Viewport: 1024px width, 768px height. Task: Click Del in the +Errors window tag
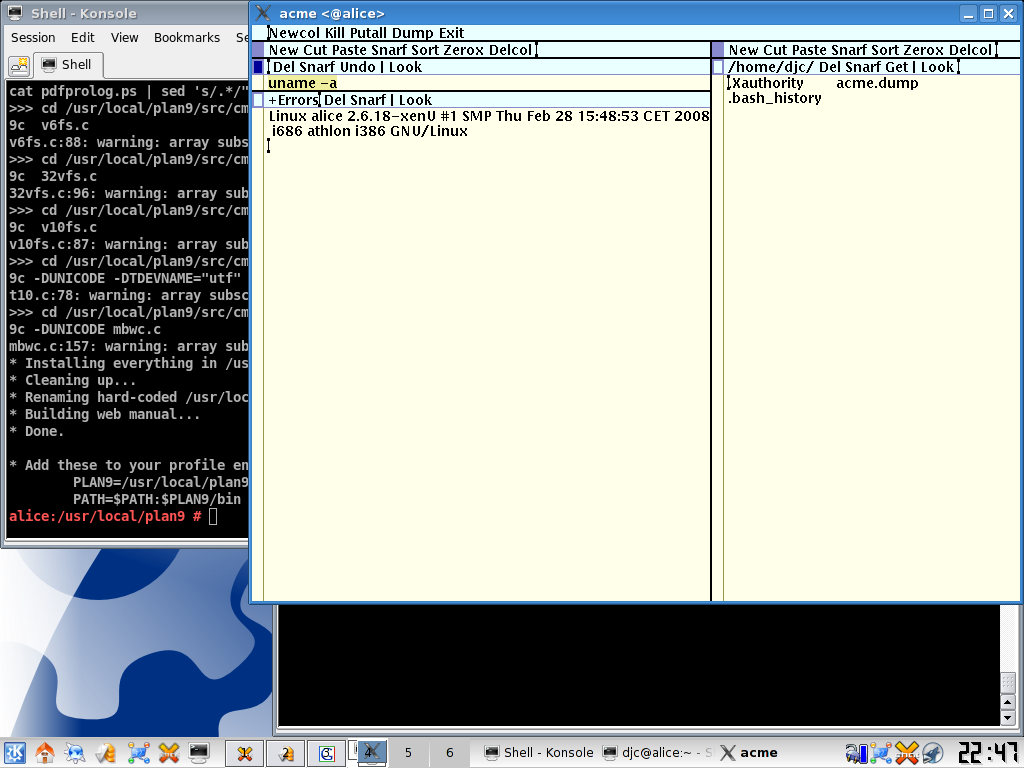pyautogui.click(x=334, y=101)
